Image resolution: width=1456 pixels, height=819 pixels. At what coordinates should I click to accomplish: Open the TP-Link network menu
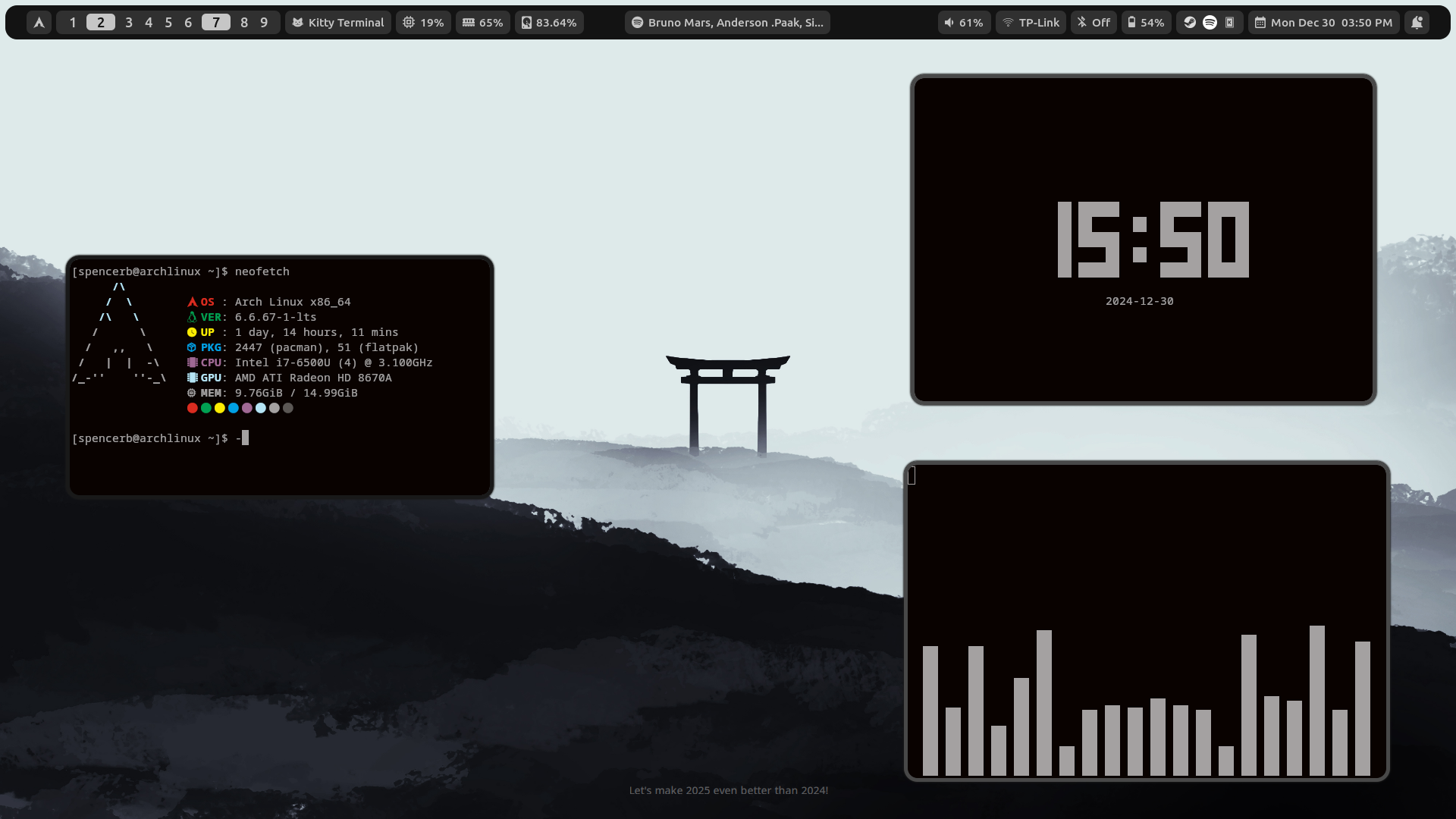(x=1029, y=22)
